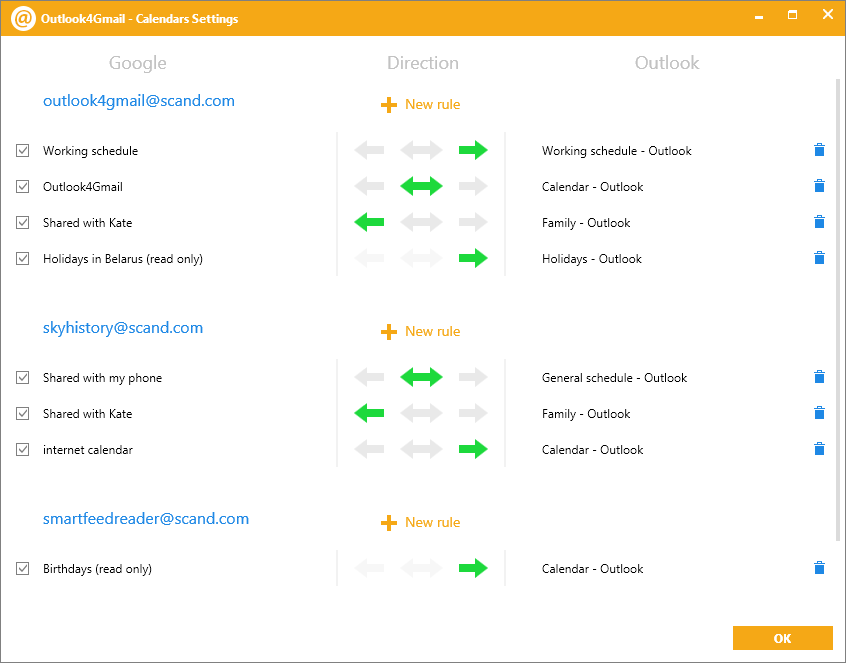
Task: Choose left arrow for Outlook4Gmail row
Action: [x=369, y=186]
